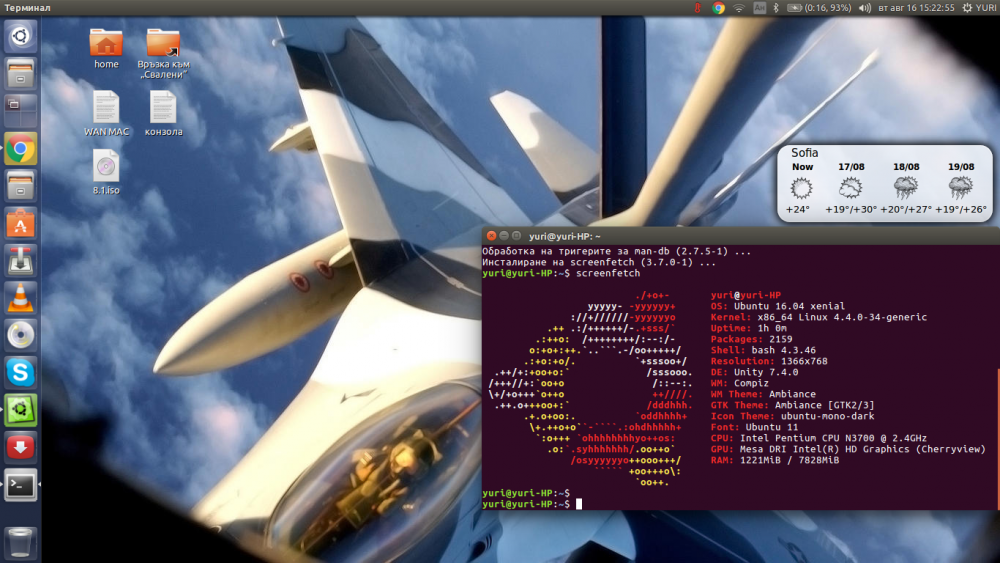Launch Skype from the launcher
Viewport: 1000px width, 563px height.
tap(20, 372)
